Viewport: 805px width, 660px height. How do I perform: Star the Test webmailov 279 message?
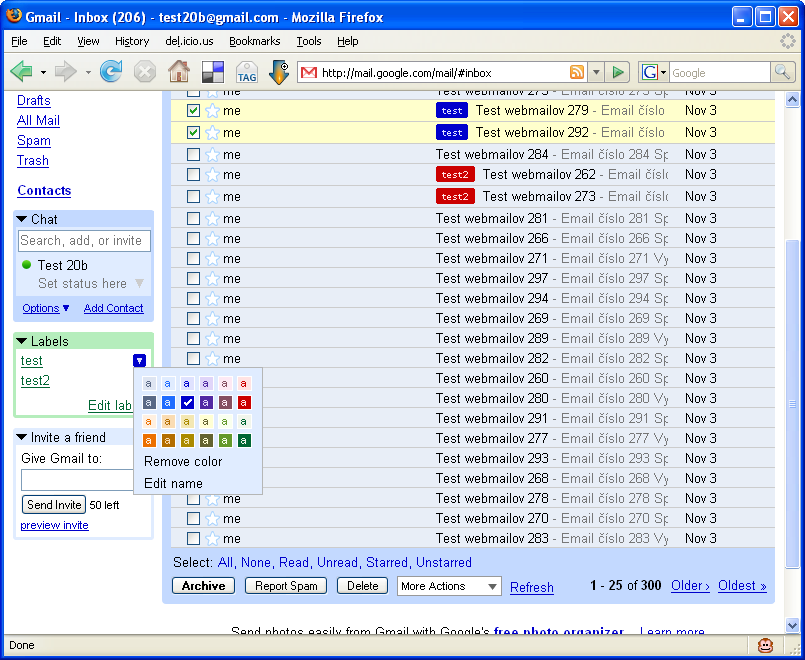pos(213,111)
